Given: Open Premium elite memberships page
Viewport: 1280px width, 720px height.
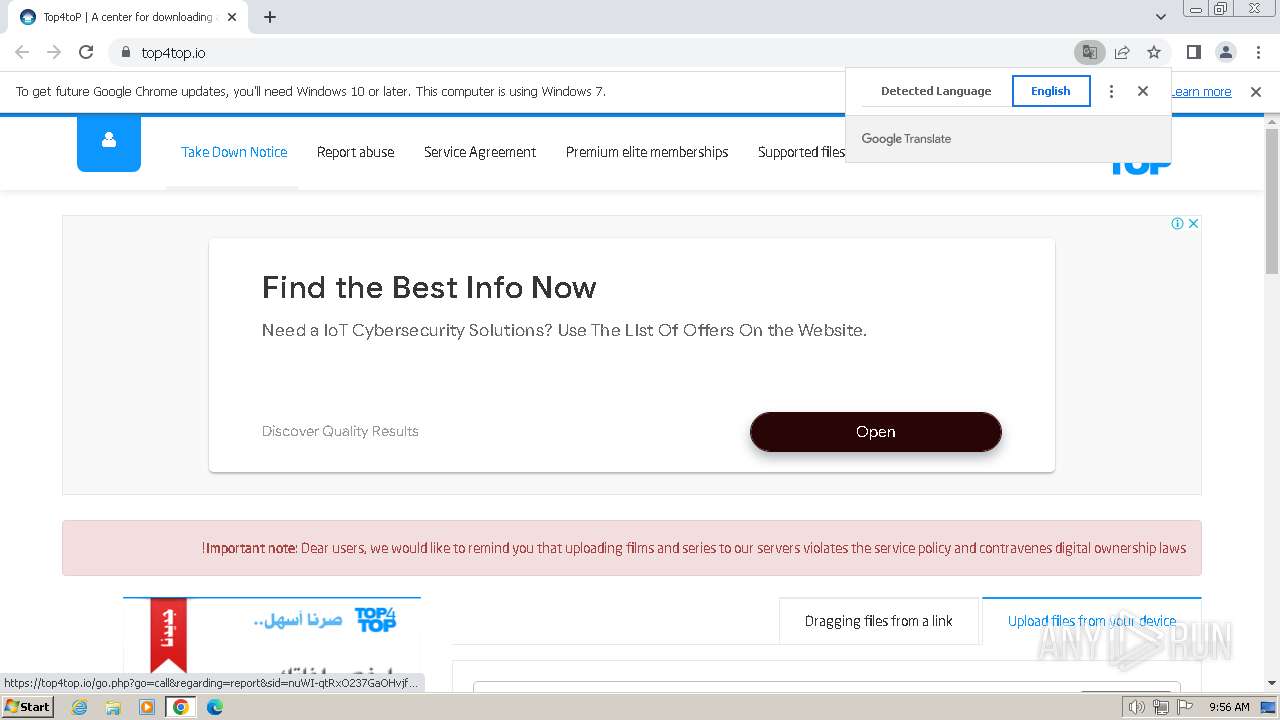Looking at the screenshot, I should (647, 152).
